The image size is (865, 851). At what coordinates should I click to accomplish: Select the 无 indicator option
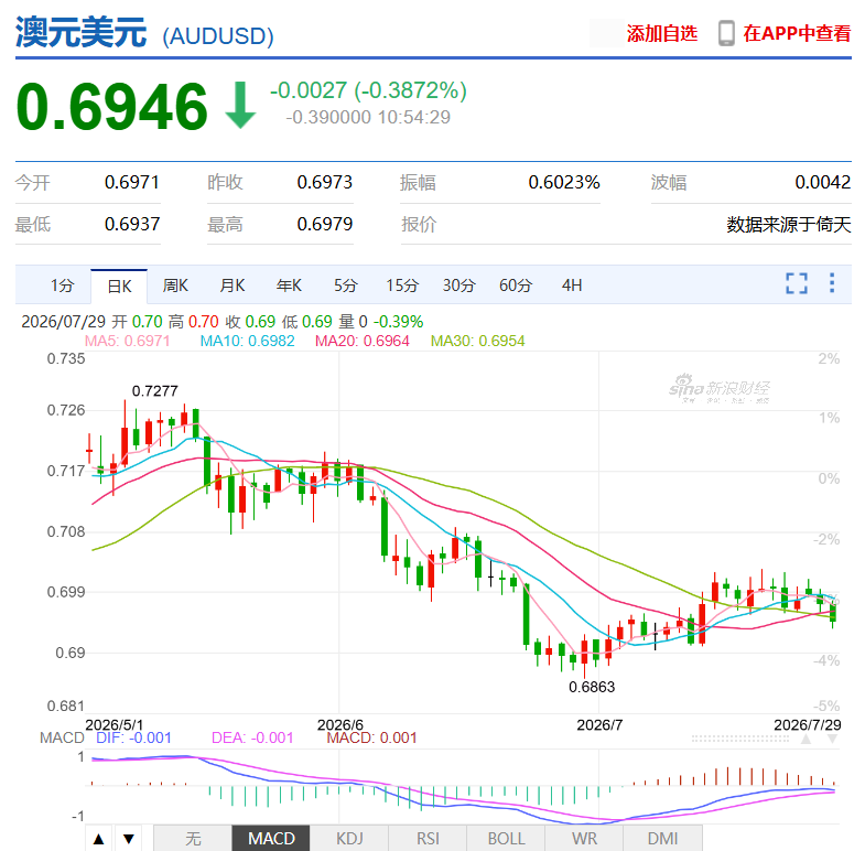pyautogui.click(x=193, y=839)
